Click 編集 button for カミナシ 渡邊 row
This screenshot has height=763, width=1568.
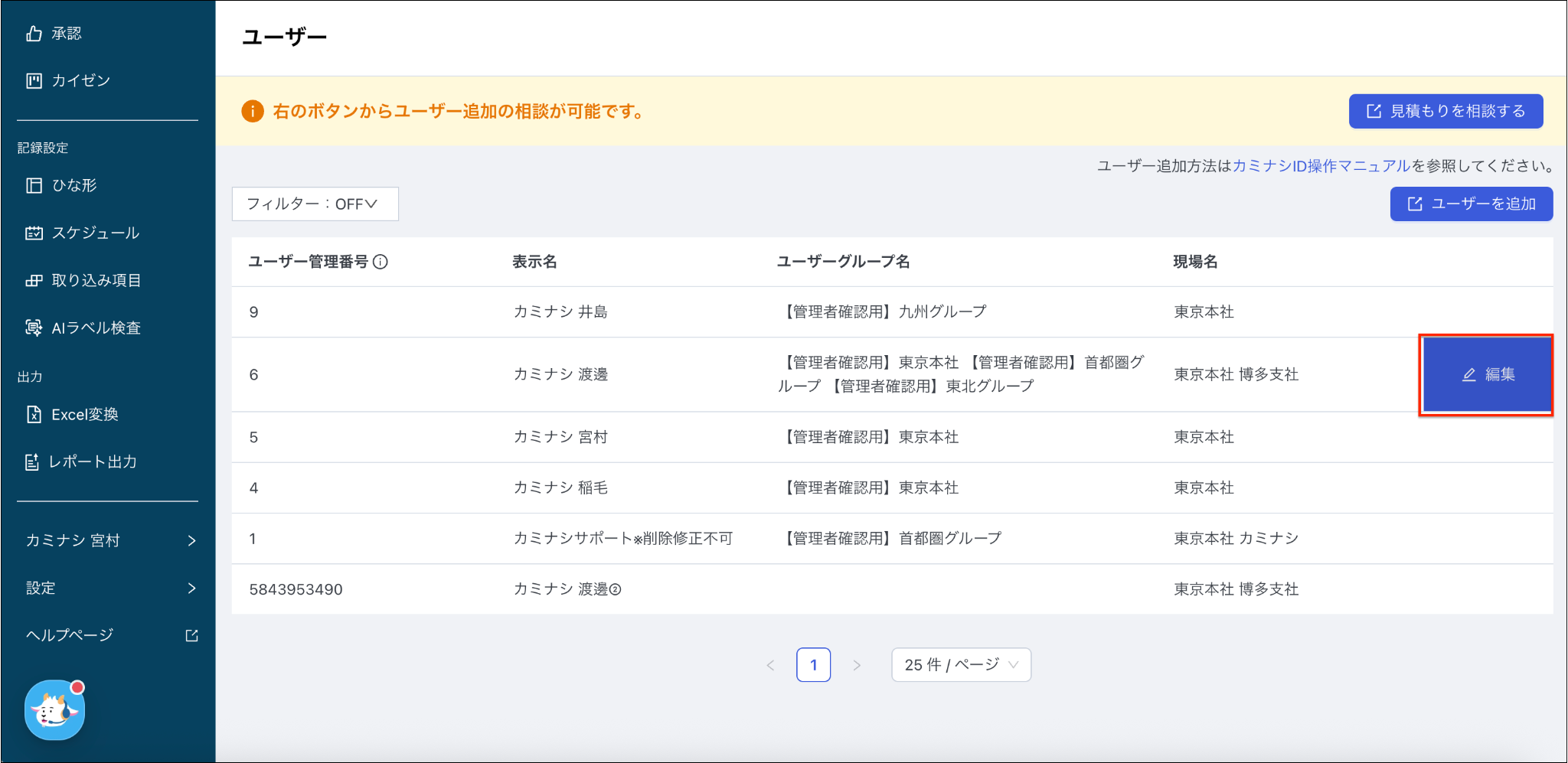tap(1486, 375)
